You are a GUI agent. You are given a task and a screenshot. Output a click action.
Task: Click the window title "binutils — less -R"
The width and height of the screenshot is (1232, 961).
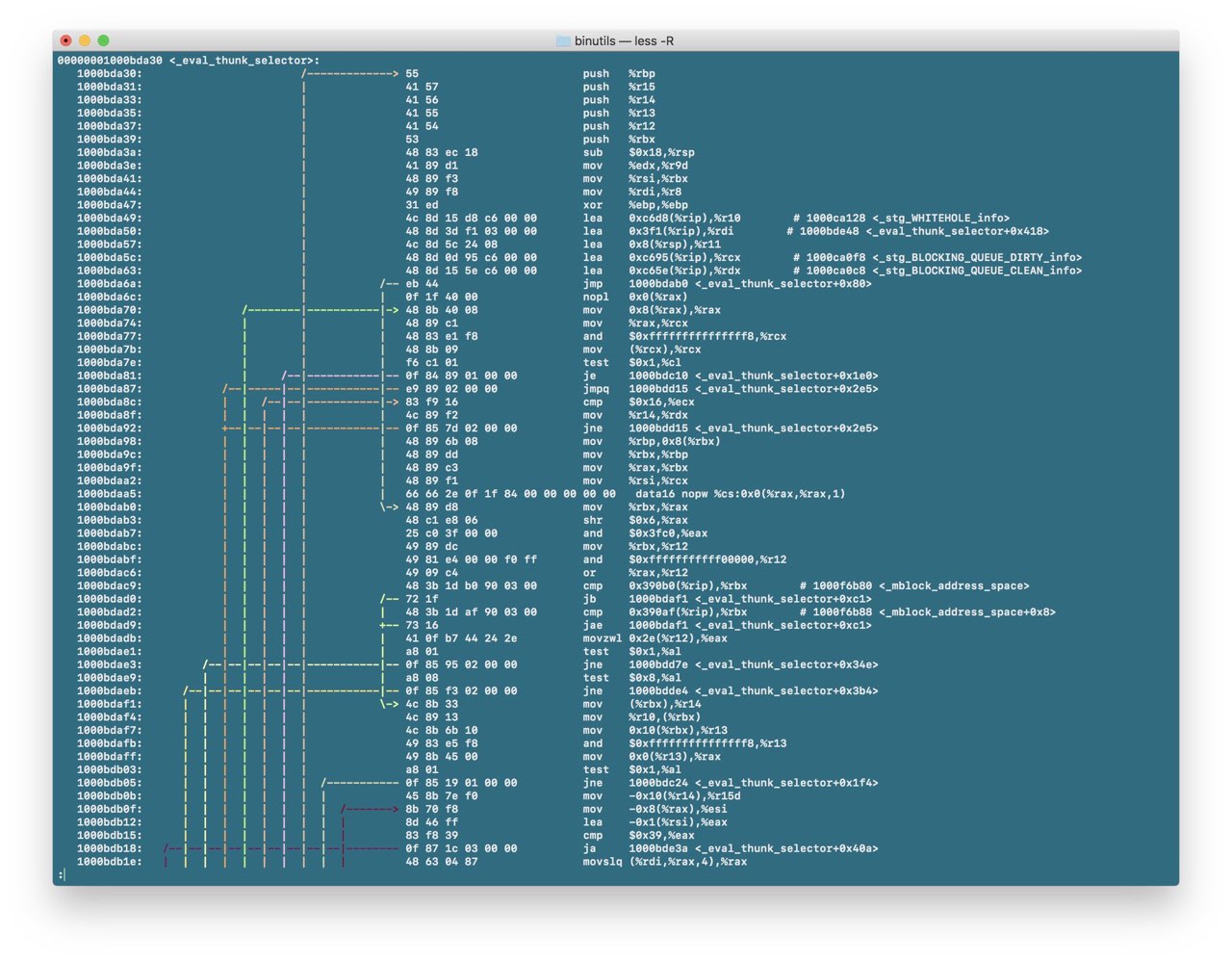(x=624, y=40)
